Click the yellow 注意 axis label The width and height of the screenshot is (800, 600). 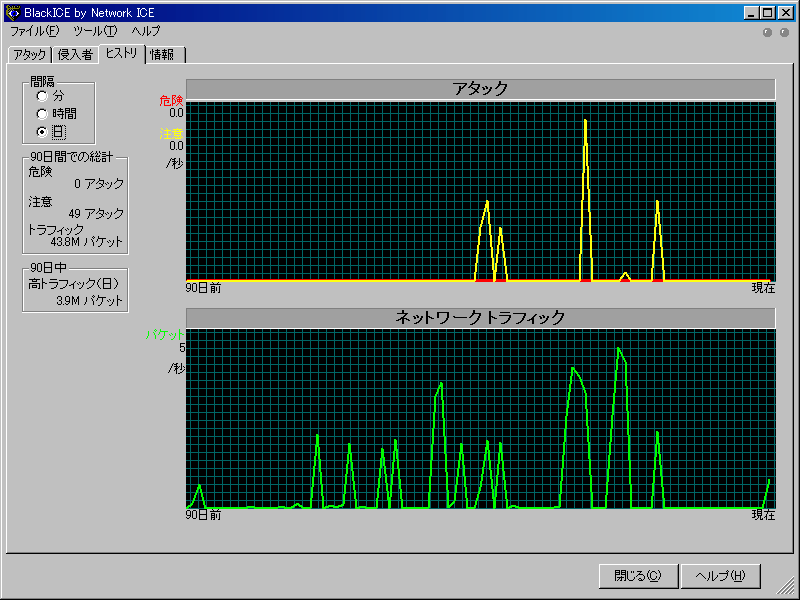(x=171, y=134)
